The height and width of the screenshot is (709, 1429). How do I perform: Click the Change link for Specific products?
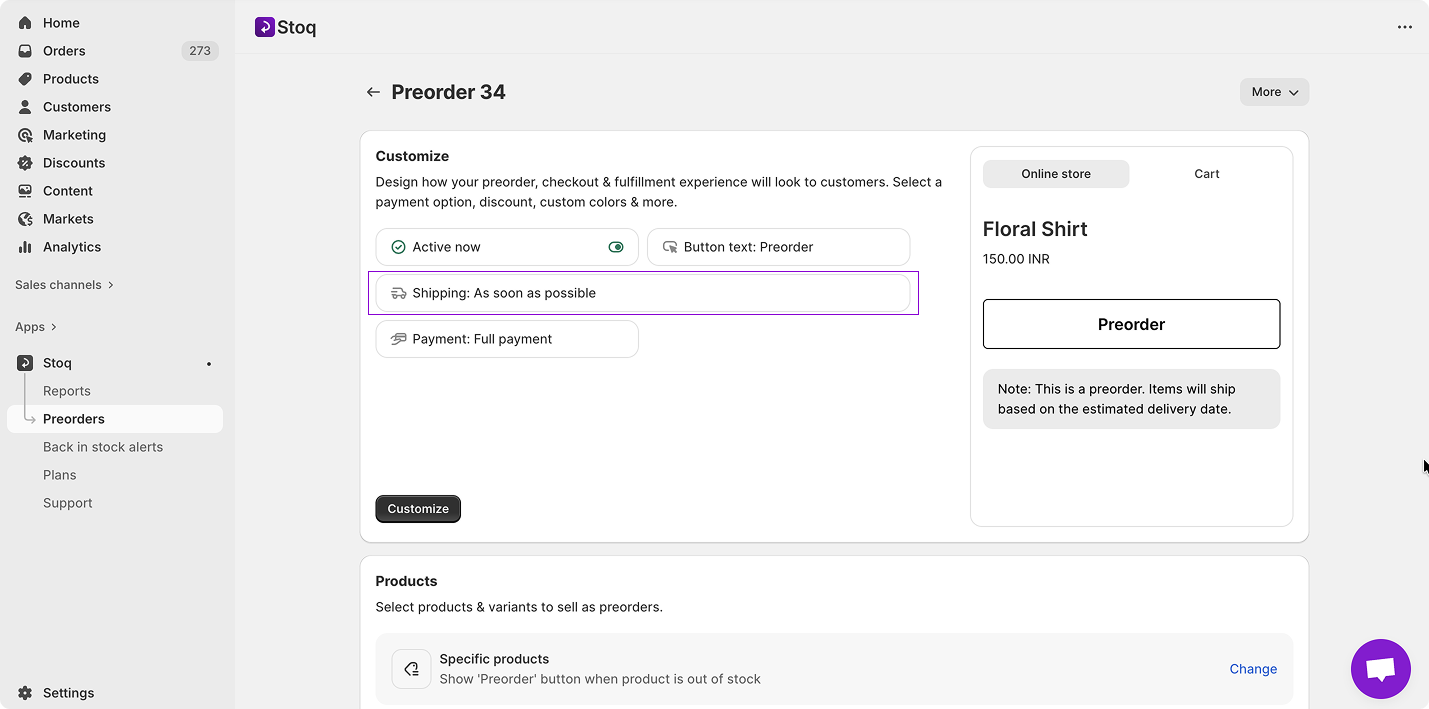point(1253,669)
